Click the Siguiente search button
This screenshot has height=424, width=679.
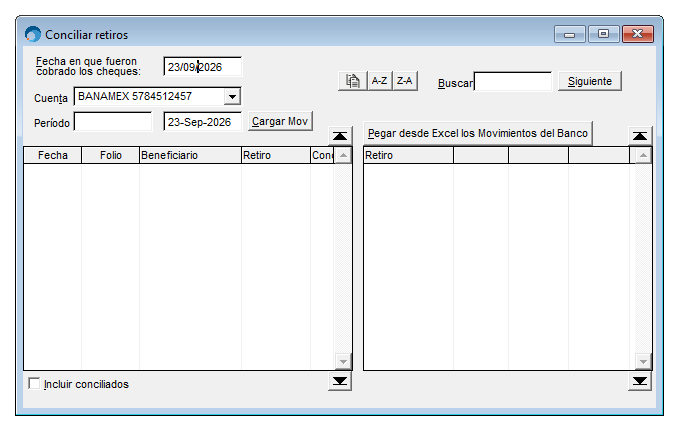tap(590, 81)
